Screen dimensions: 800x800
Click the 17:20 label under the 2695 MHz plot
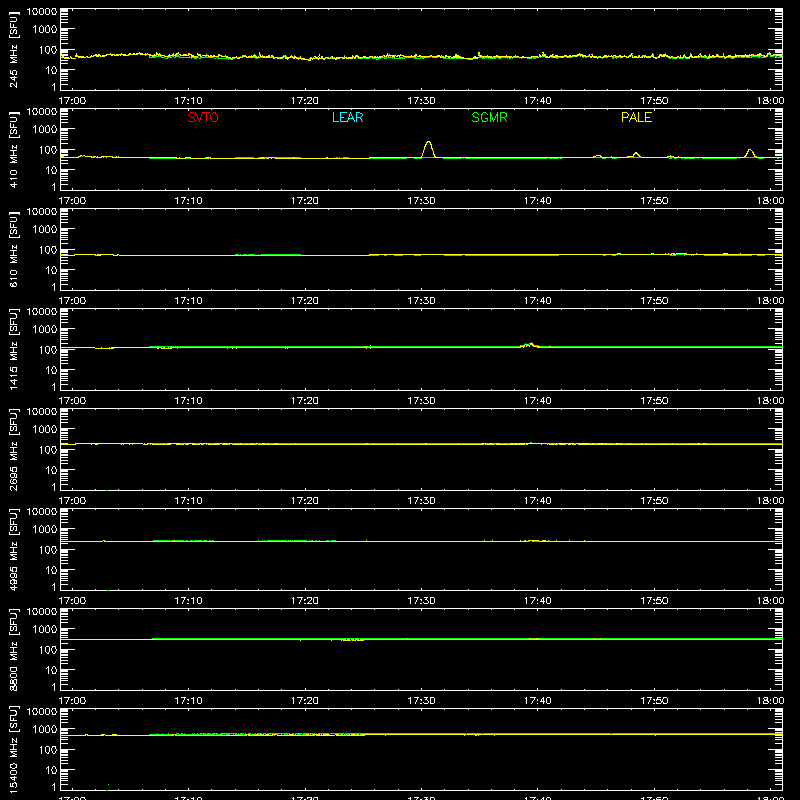[x=305, y=501]
